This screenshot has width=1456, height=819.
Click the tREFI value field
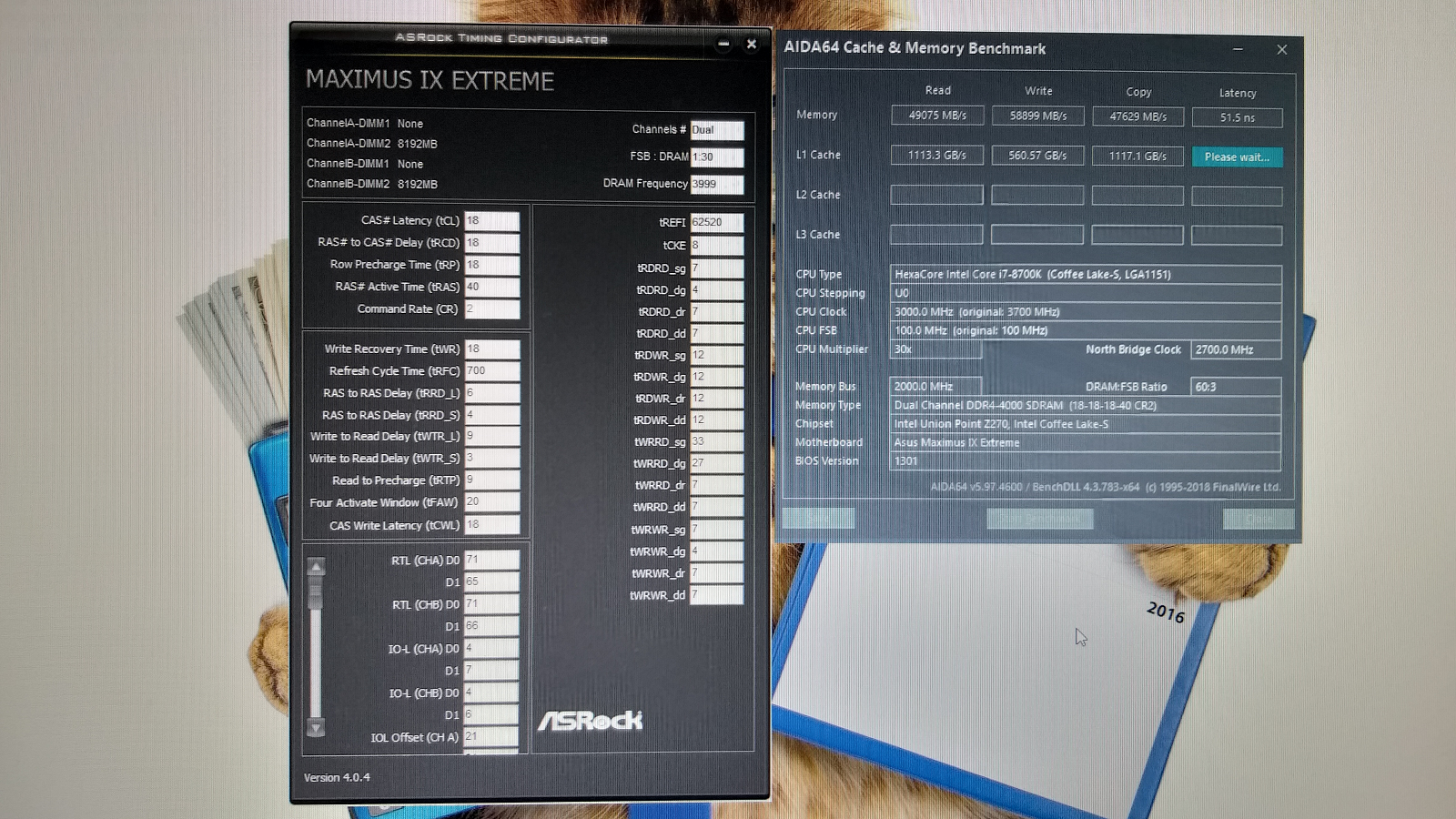[x=717, y=222]
